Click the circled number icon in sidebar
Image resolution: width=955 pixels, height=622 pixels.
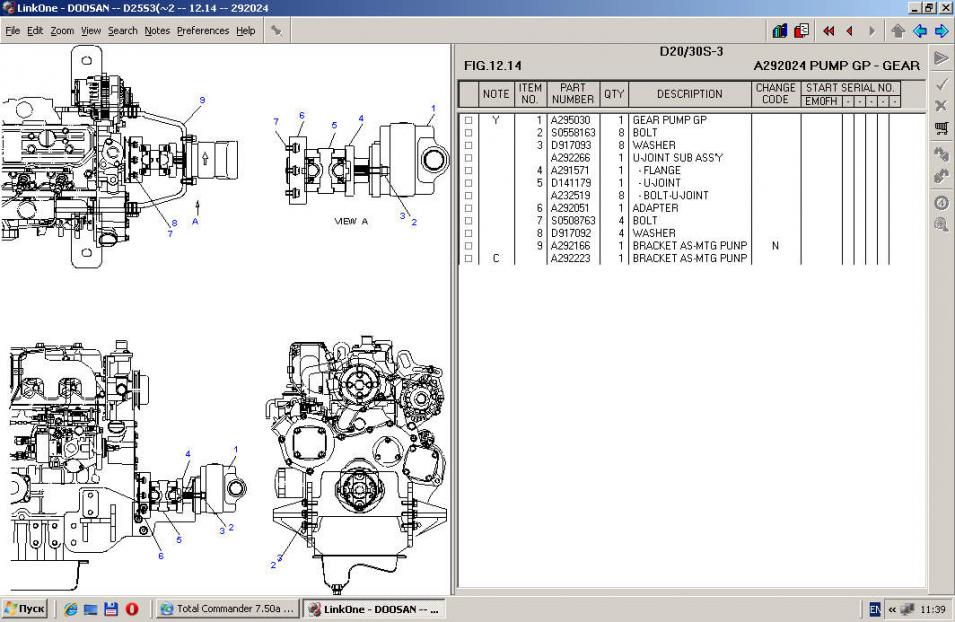point(941,203)
